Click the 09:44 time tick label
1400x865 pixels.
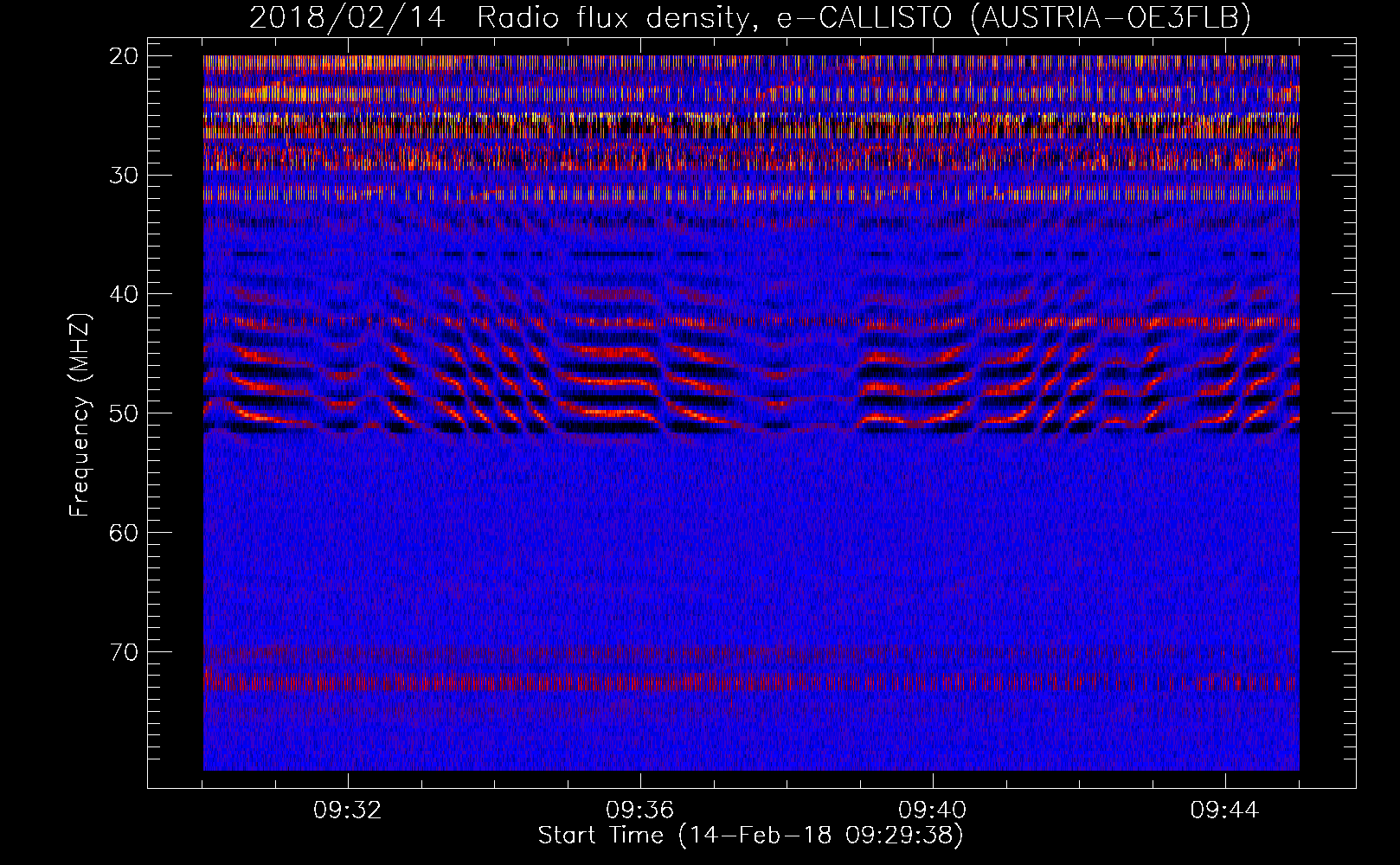click(1225, 811)
